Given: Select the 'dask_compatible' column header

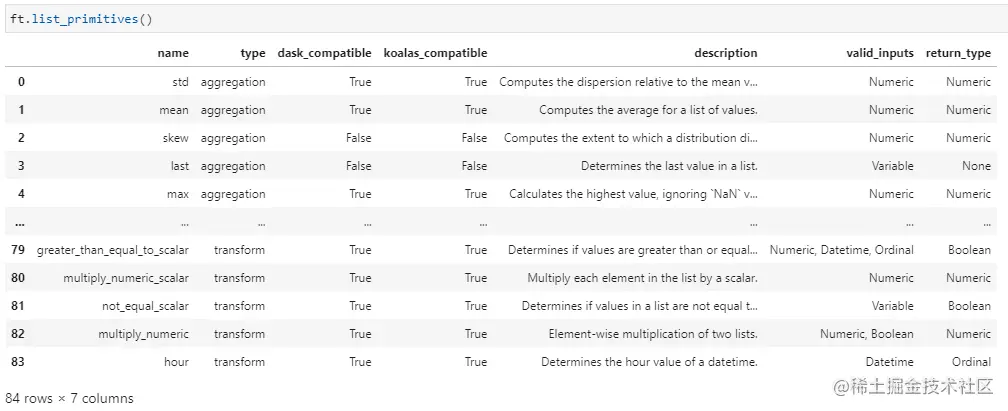Looking at the screenshot, I should point(323,53).
